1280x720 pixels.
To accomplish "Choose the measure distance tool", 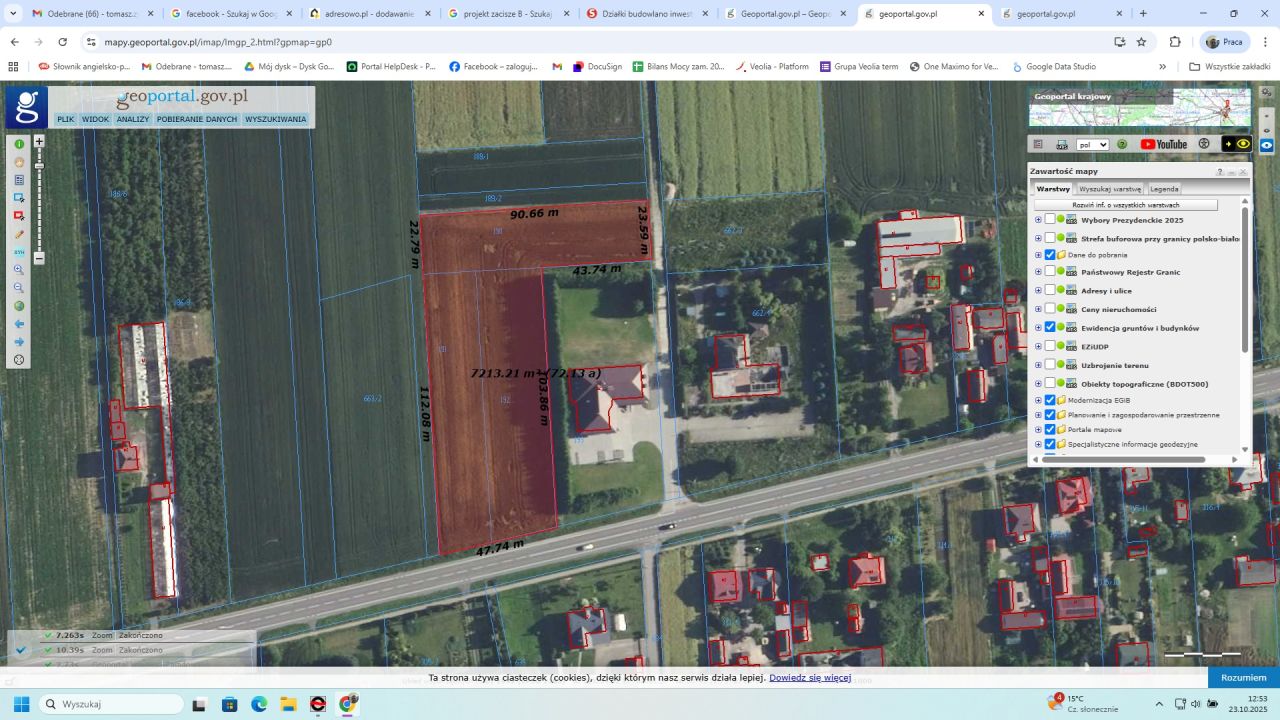I will coord(19,252).
